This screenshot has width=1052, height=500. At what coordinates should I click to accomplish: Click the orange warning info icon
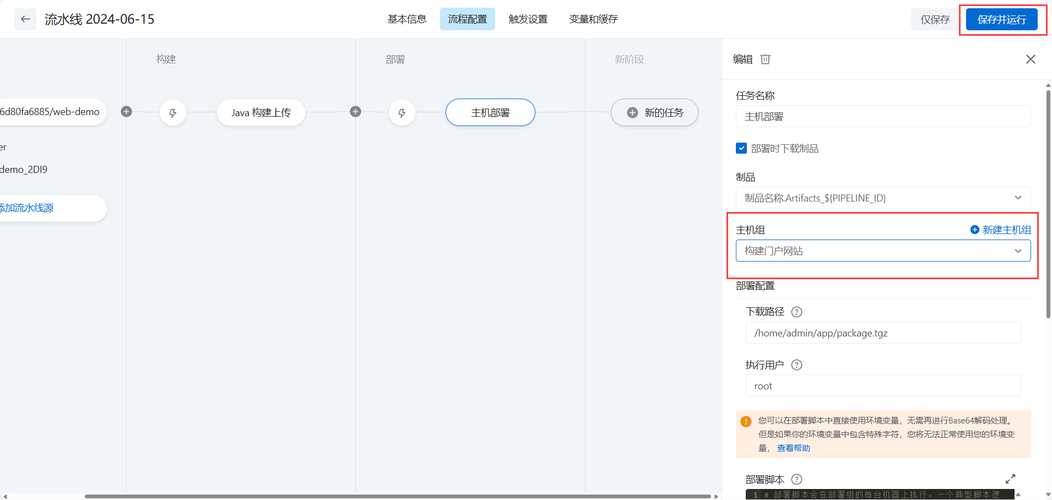tap(746, 421)
